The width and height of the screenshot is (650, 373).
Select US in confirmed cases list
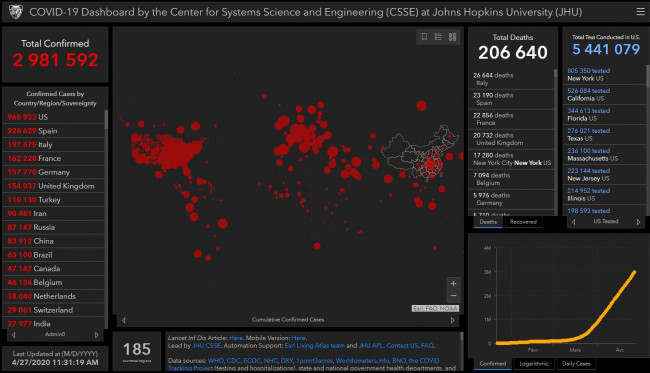click(54, 117)
